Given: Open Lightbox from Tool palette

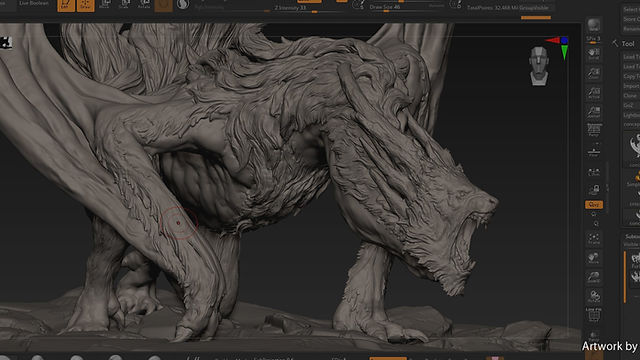Looking at the screenshot, I should click(631, 116).
